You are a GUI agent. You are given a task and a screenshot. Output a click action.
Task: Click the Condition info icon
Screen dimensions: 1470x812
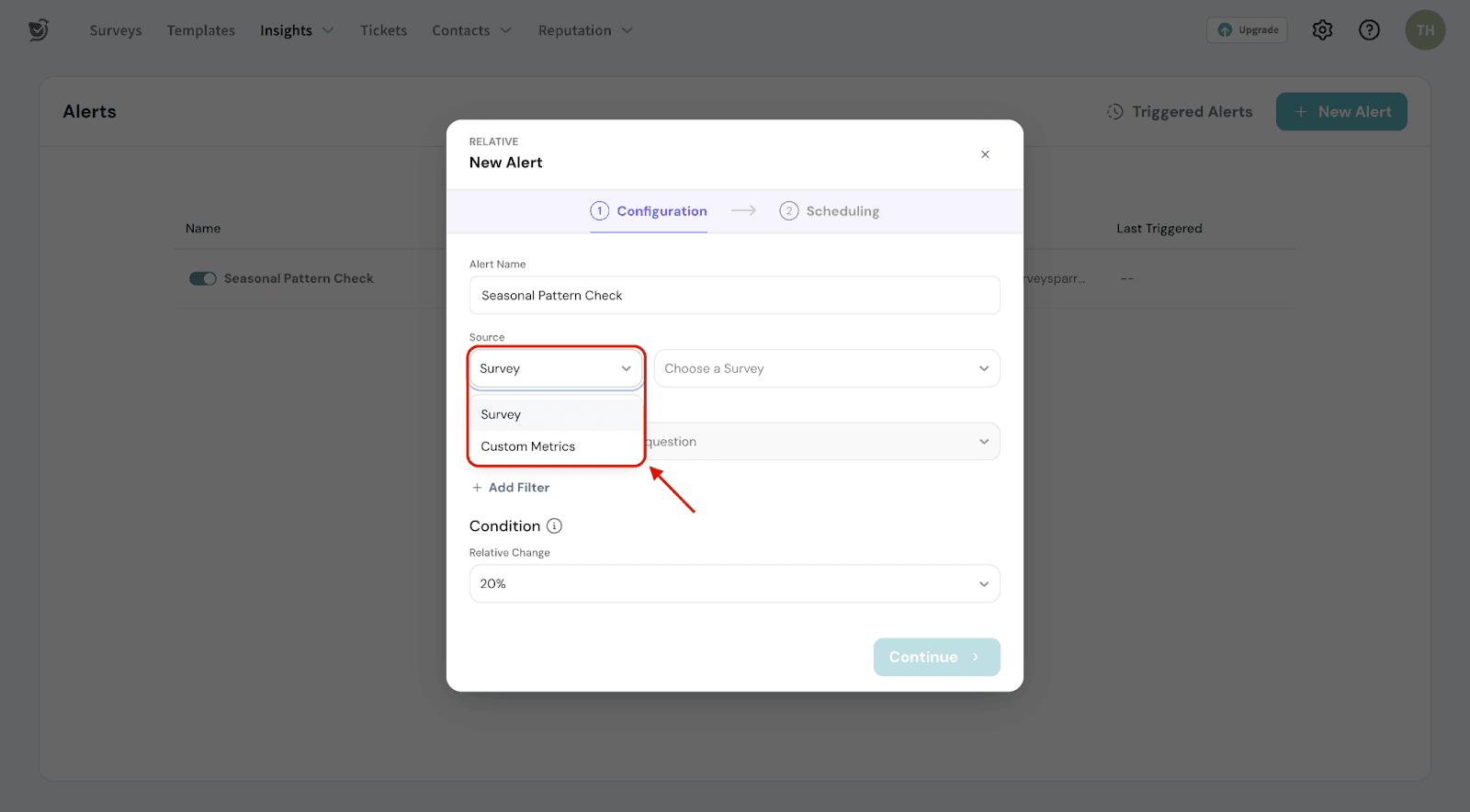(x=554, y=526)
